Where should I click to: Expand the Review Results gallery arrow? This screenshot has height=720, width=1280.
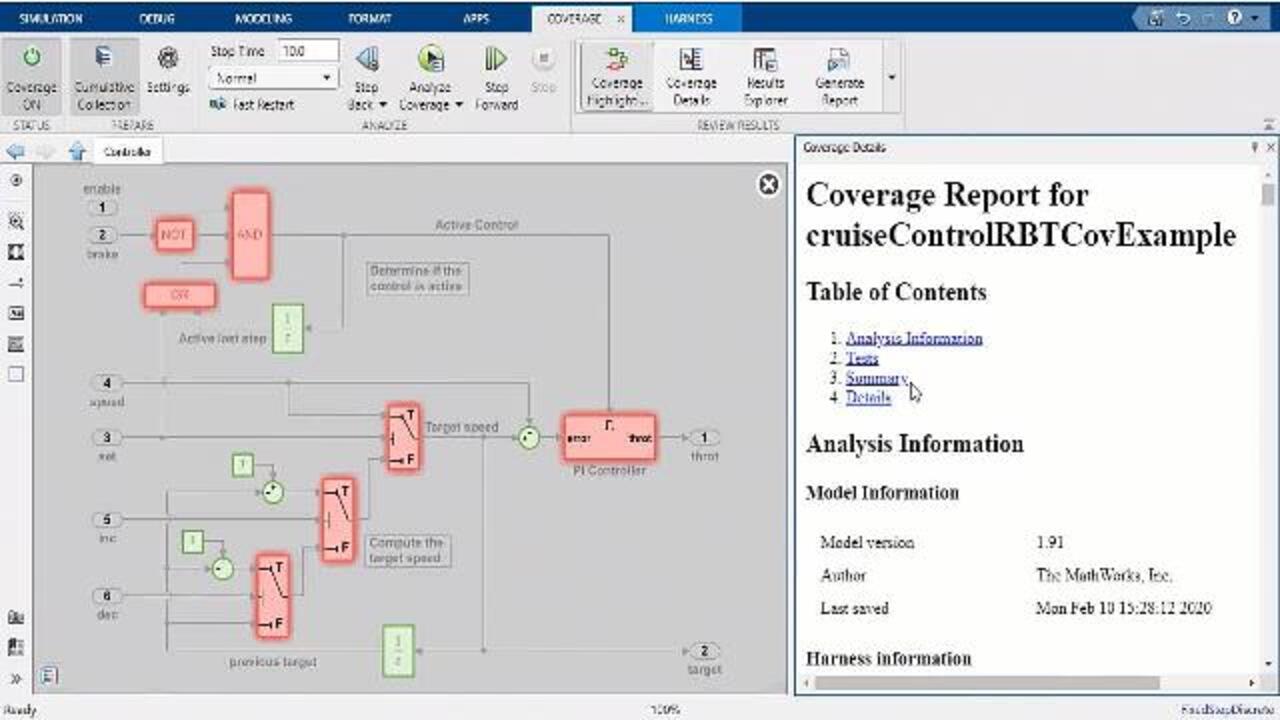[x=891, y=77]
